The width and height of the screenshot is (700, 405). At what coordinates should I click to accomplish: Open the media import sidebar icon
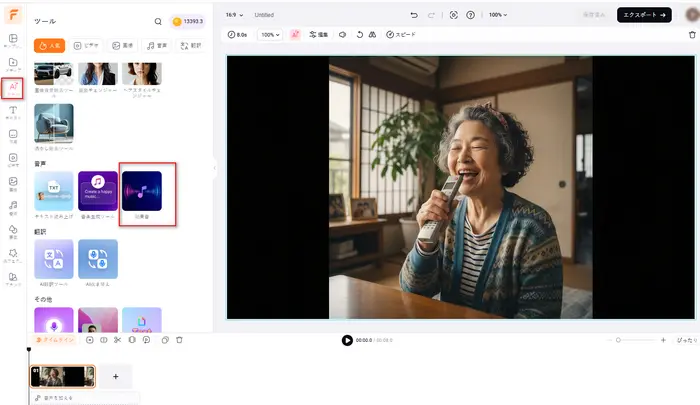coord(13,65)
